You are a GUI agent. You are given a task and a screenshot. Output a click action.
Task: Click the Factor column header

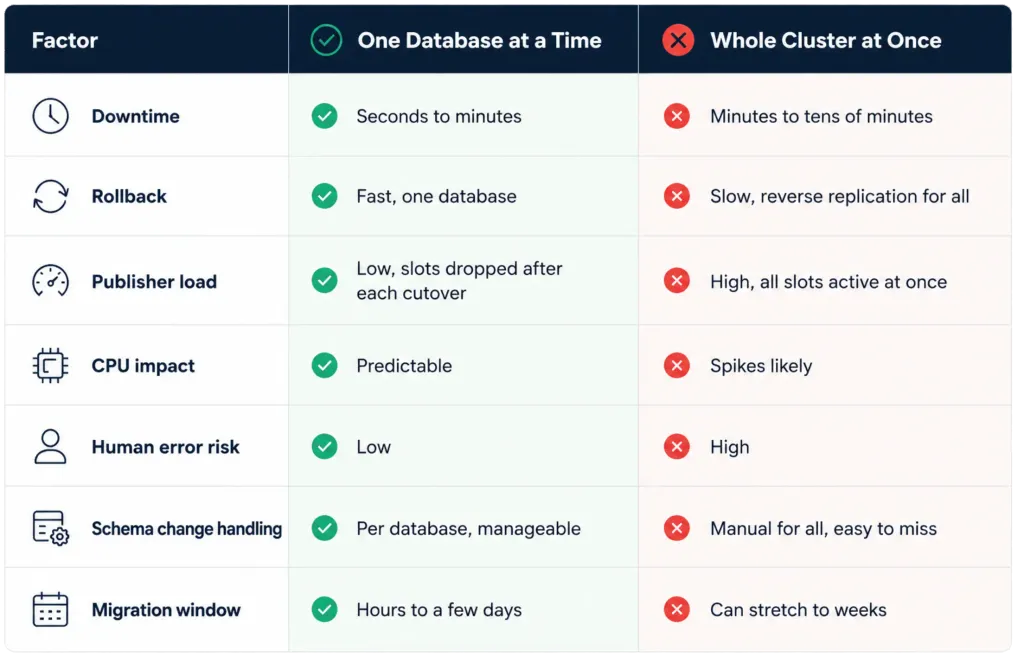(x=65, y=40)
